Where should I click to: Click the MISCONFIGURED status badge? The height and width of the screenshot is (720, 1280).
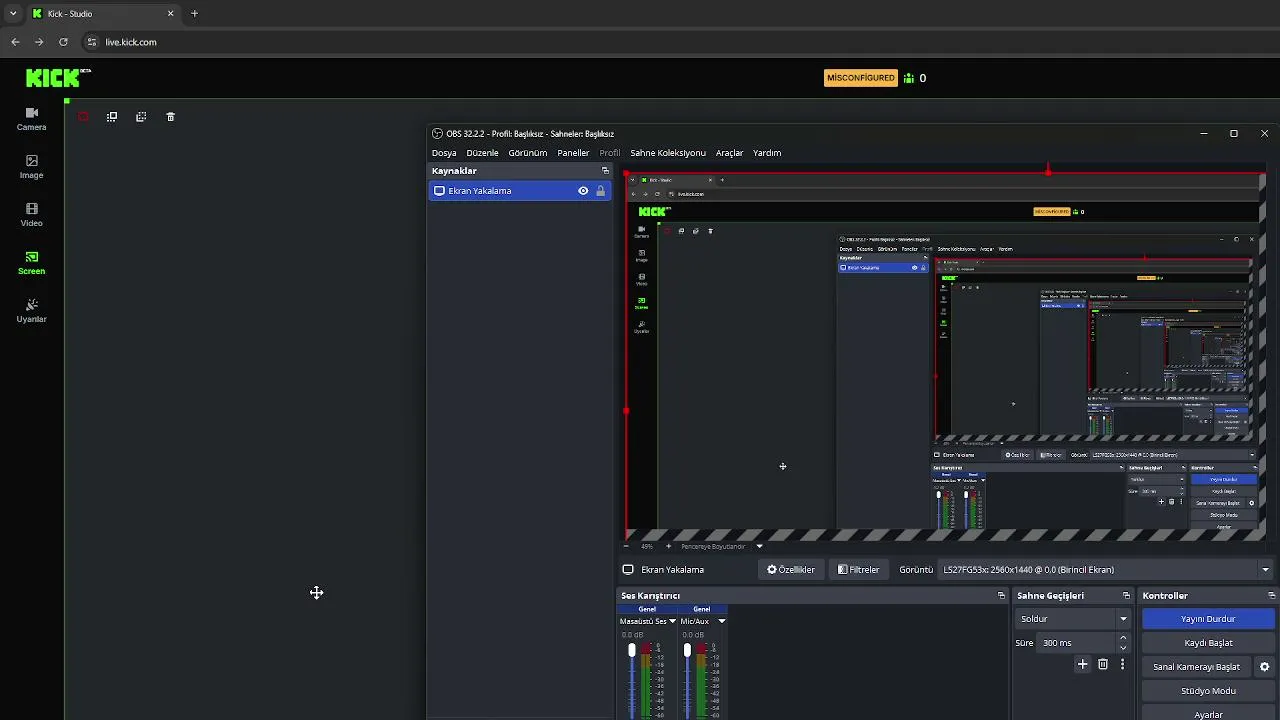(860, 78)
